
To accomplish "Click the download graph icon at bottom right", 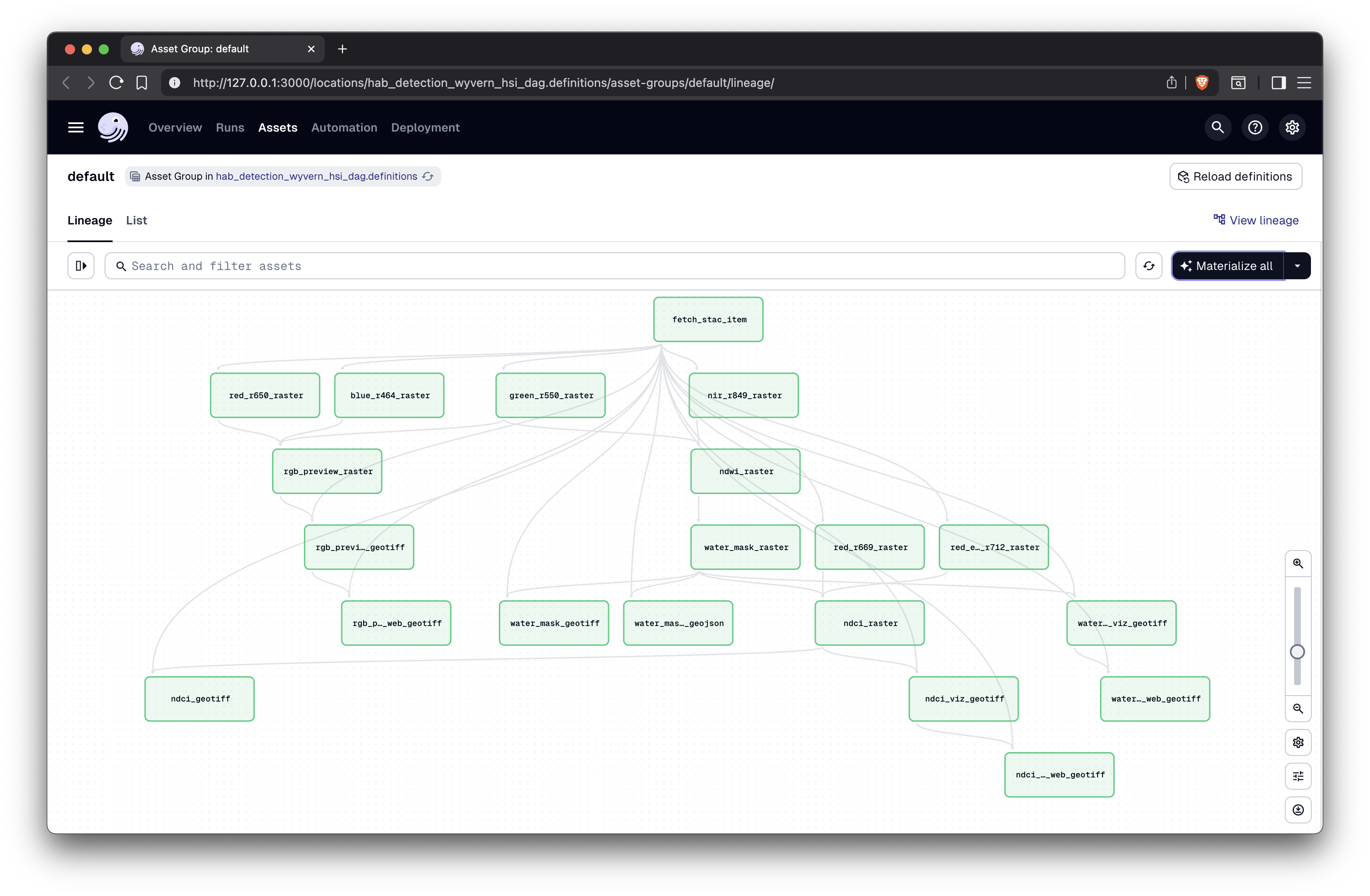I will 1298,810.
